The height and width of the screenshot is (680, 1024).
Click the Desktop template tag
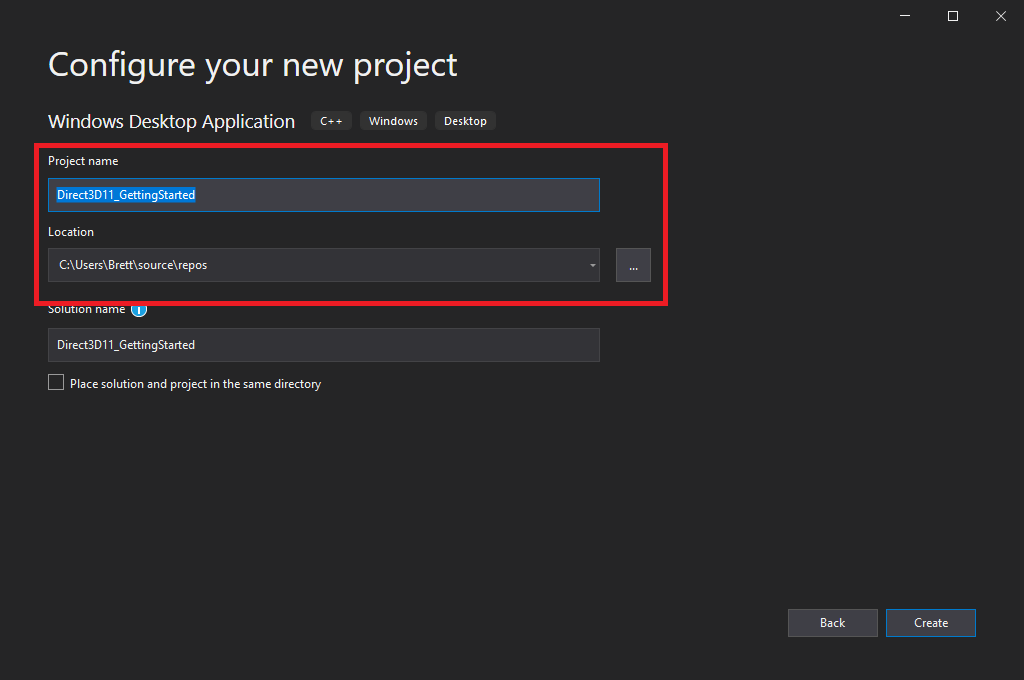[465, 120]
